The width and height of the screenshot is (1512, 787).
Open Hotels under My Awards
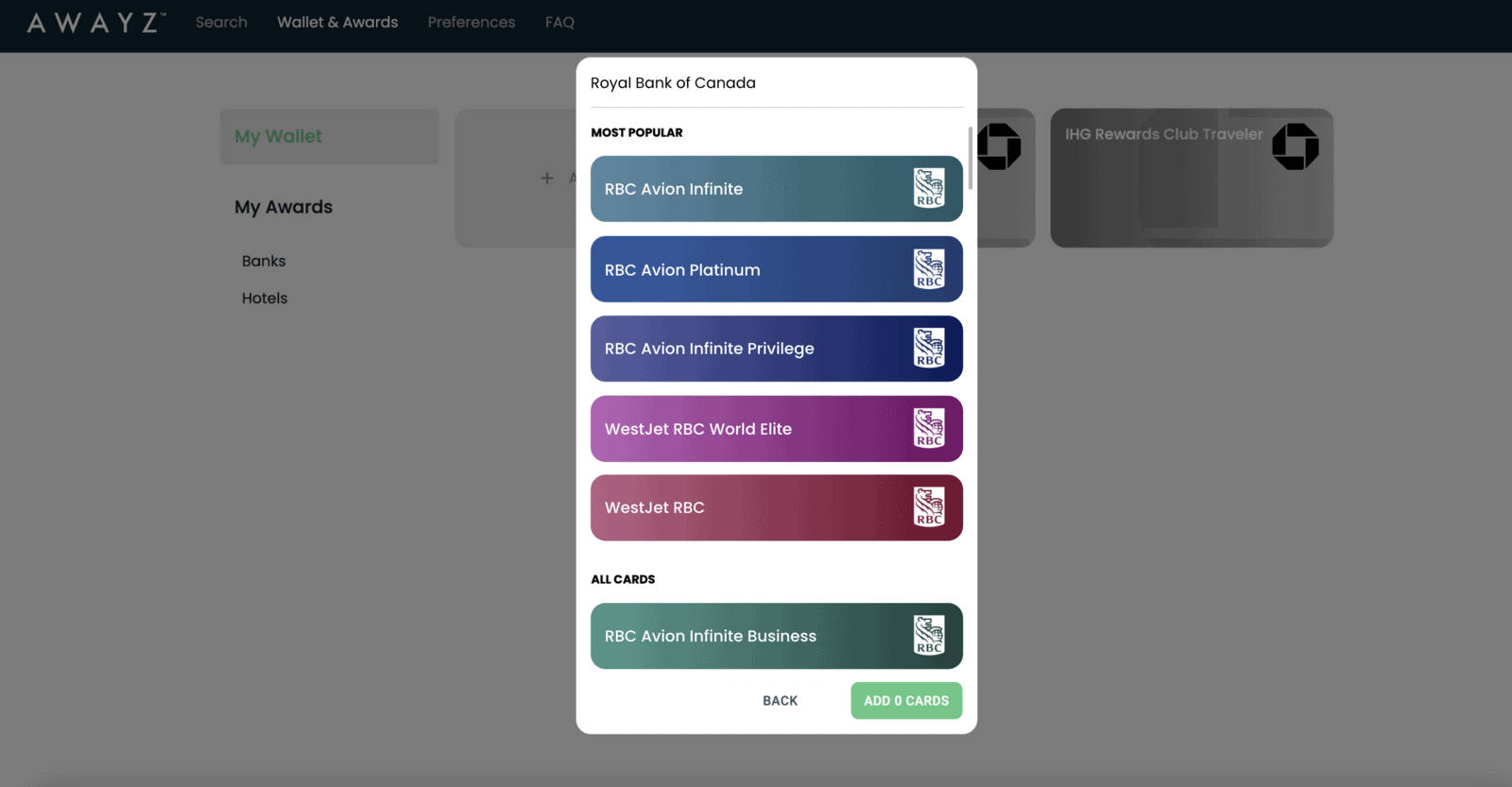tap(265, 298)
